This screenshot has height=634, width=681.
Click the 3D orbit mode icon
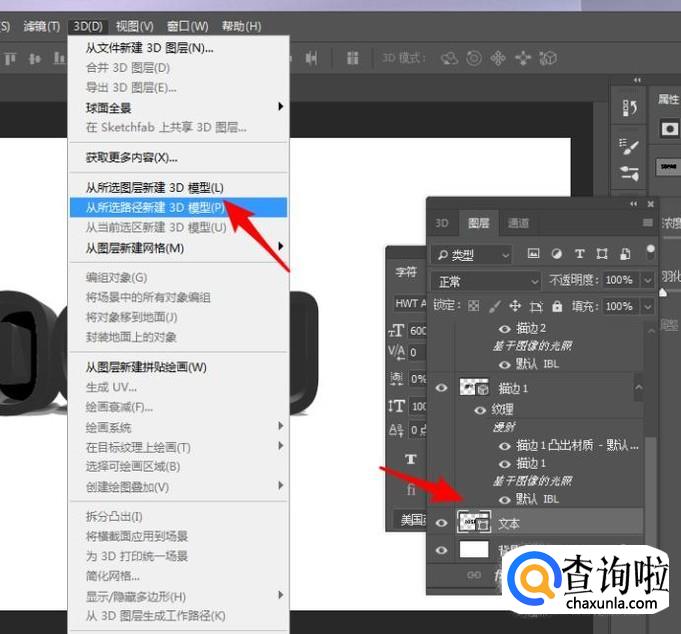click(450, 58)
